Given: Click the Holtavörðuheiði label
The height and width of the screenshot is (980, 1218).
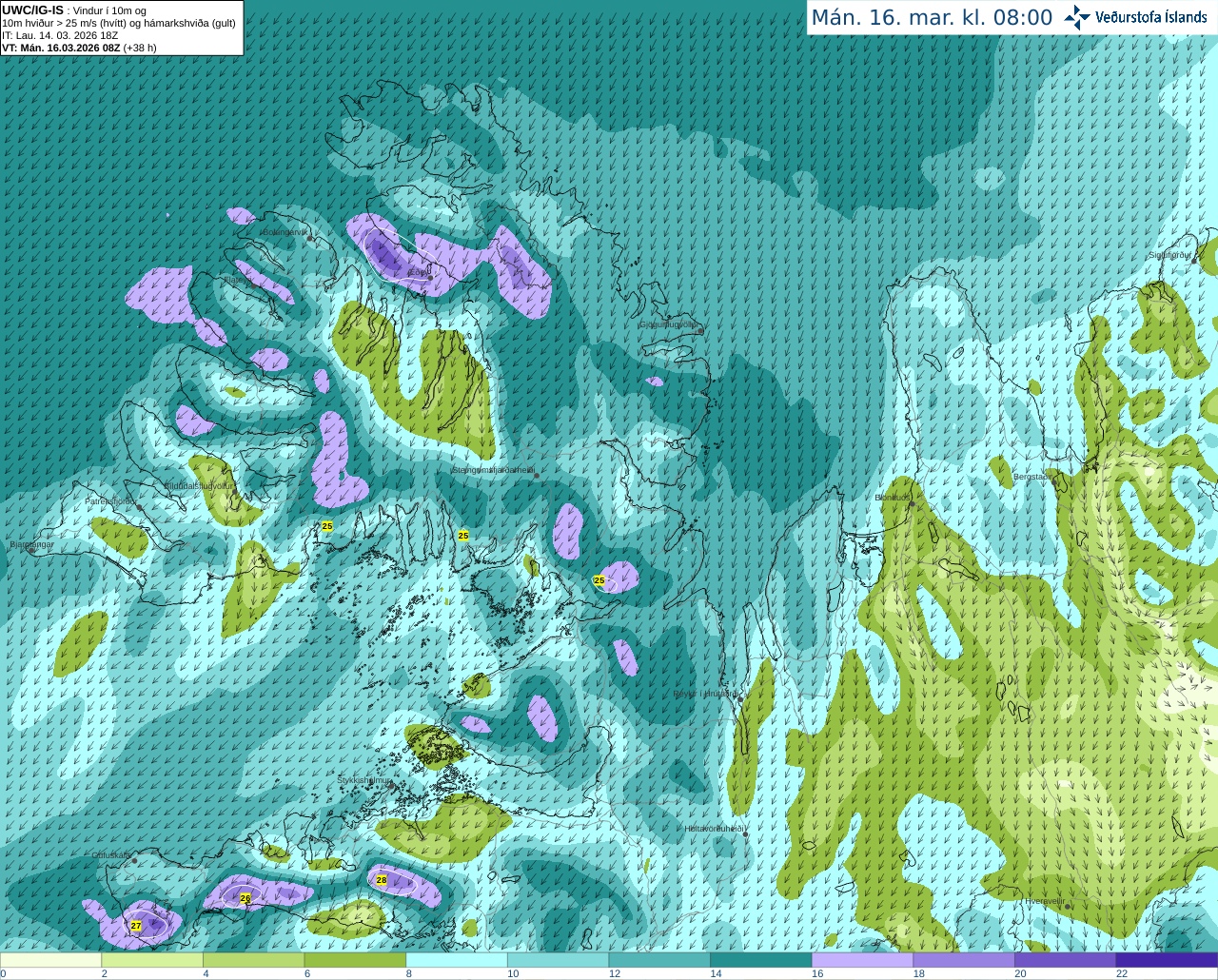Looking at the screenshot, I should pos(714,829).
